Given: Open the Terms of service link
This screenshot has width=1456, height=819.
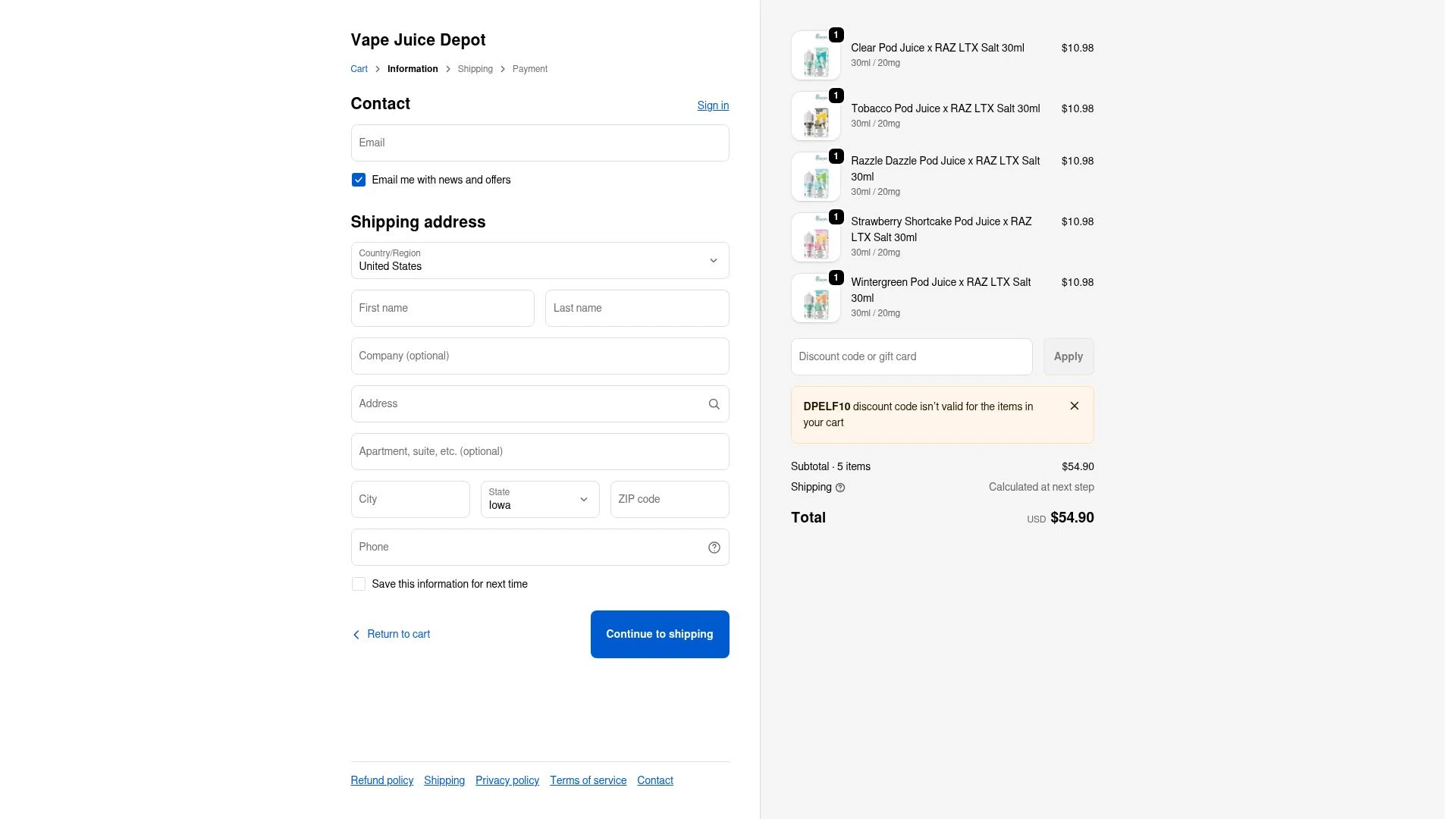Looking at the screenshot, I should coord(588,780).
